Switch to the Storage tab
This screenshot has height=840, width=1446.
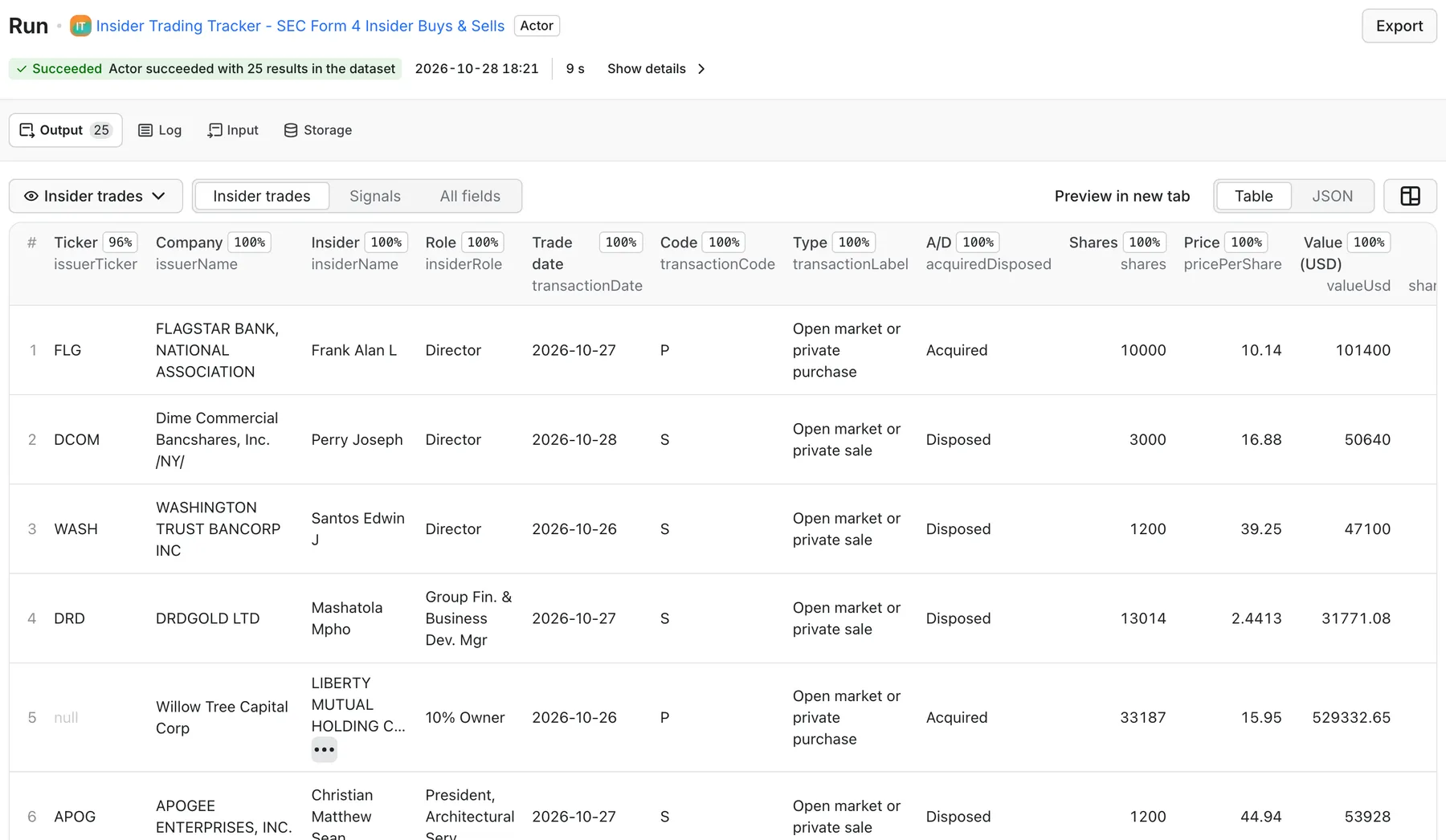point(318,130)
